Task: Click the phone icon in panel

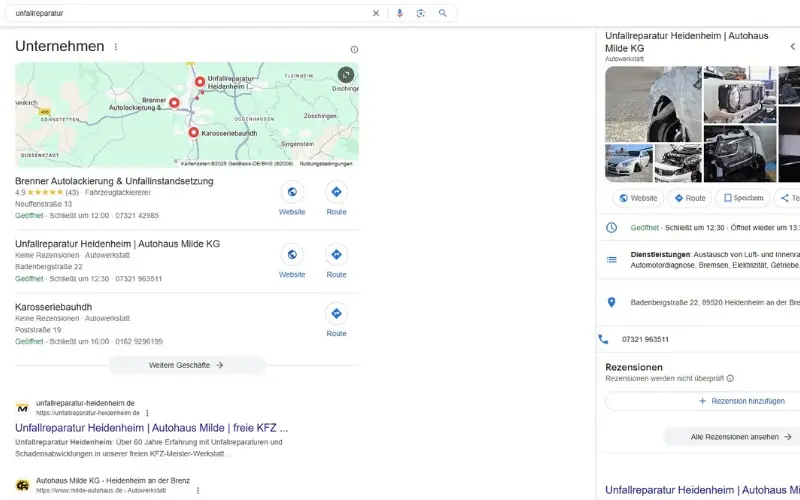Action: point(603,339)
